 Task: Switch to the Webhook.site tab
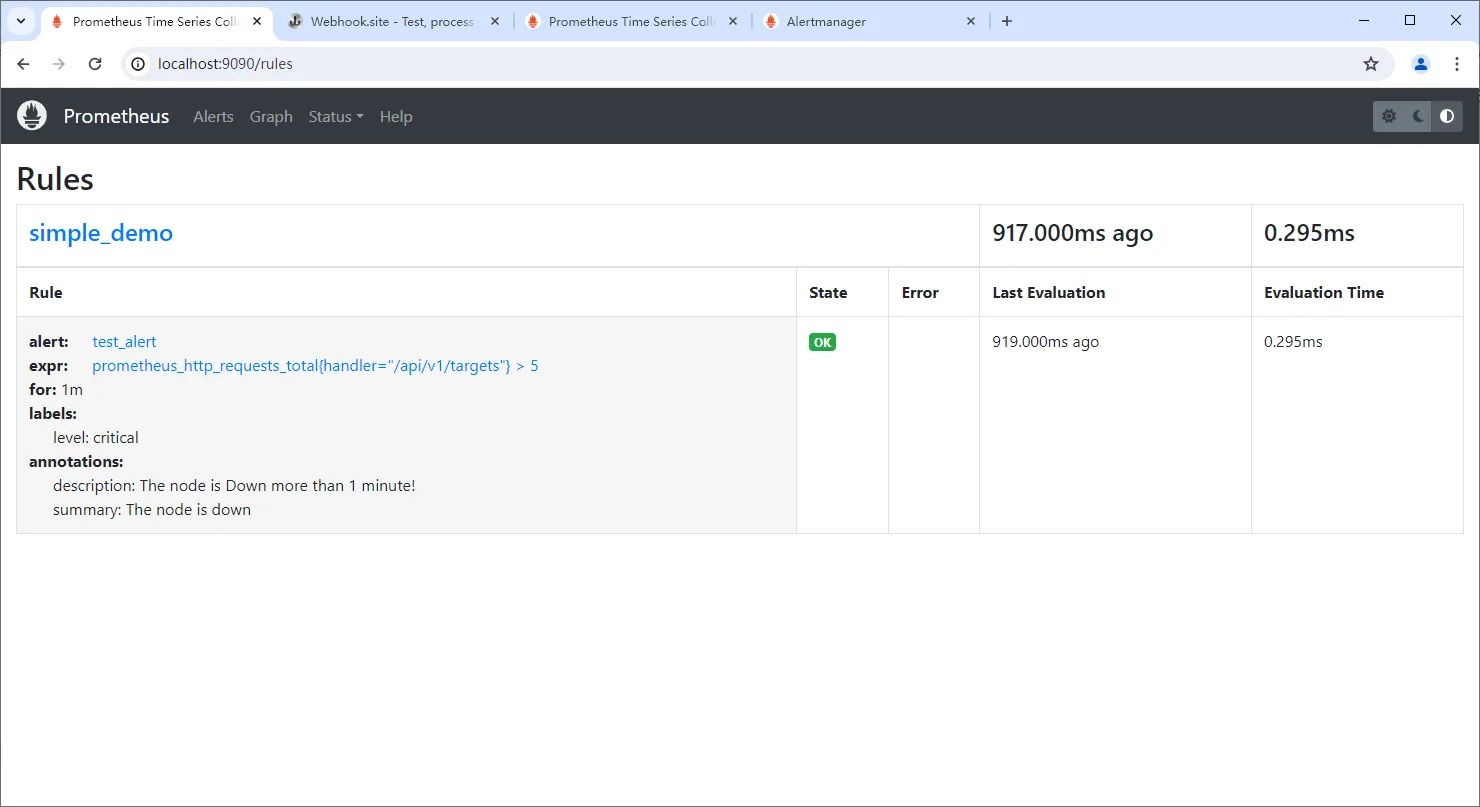(x=391, y=21)
